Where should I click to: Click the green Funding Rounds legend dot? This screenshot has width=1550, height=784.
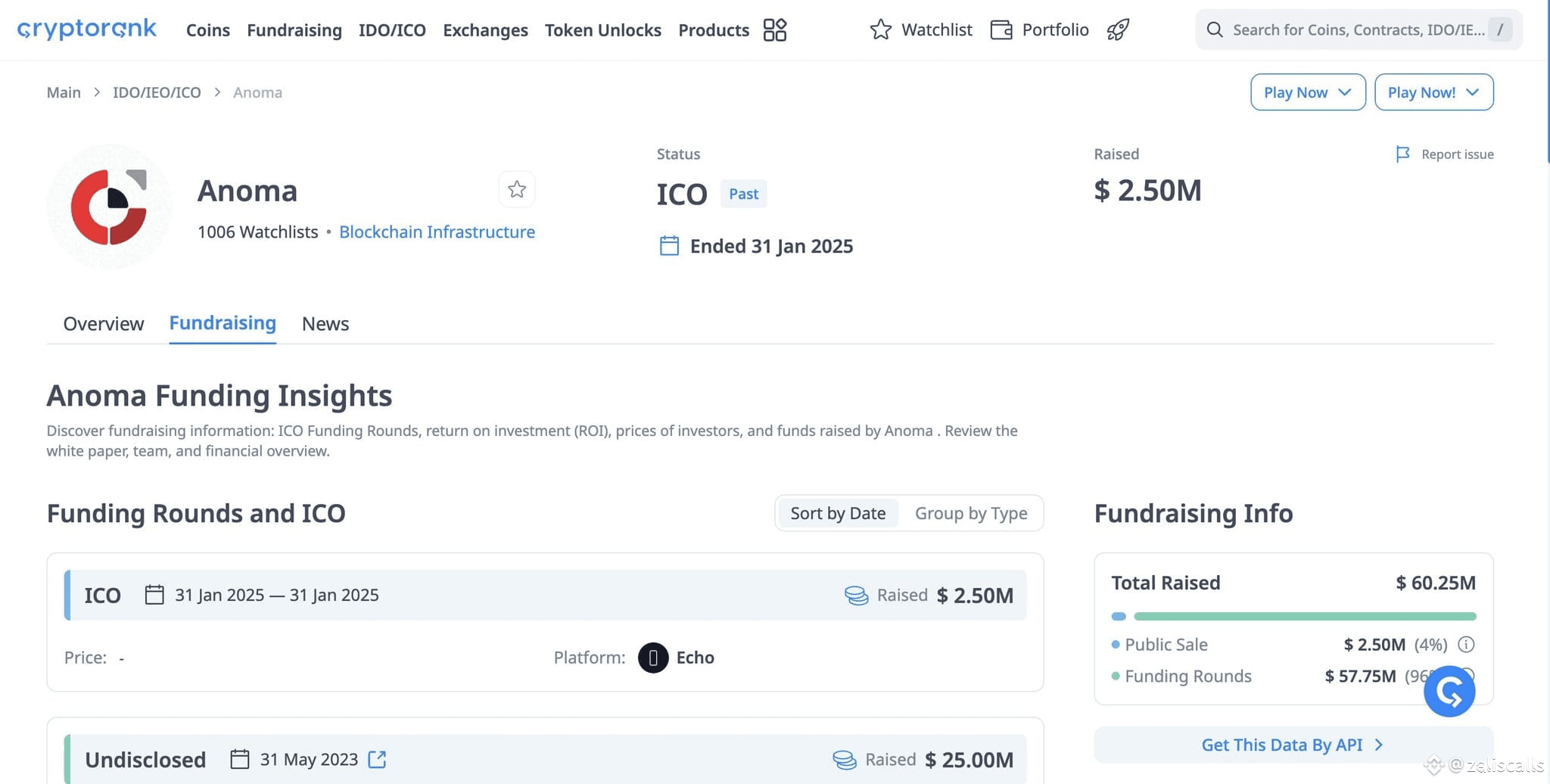(x=1116, y=676)
